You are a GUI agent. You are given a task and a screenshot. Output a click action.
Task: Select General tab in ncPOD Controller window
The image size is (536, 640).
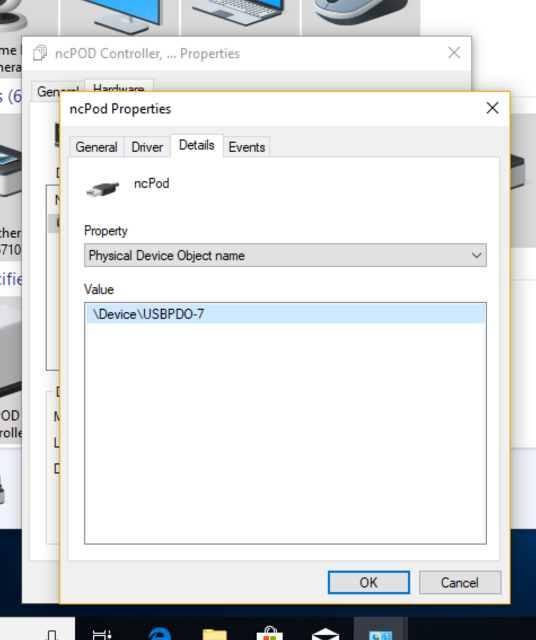point(58,91)
